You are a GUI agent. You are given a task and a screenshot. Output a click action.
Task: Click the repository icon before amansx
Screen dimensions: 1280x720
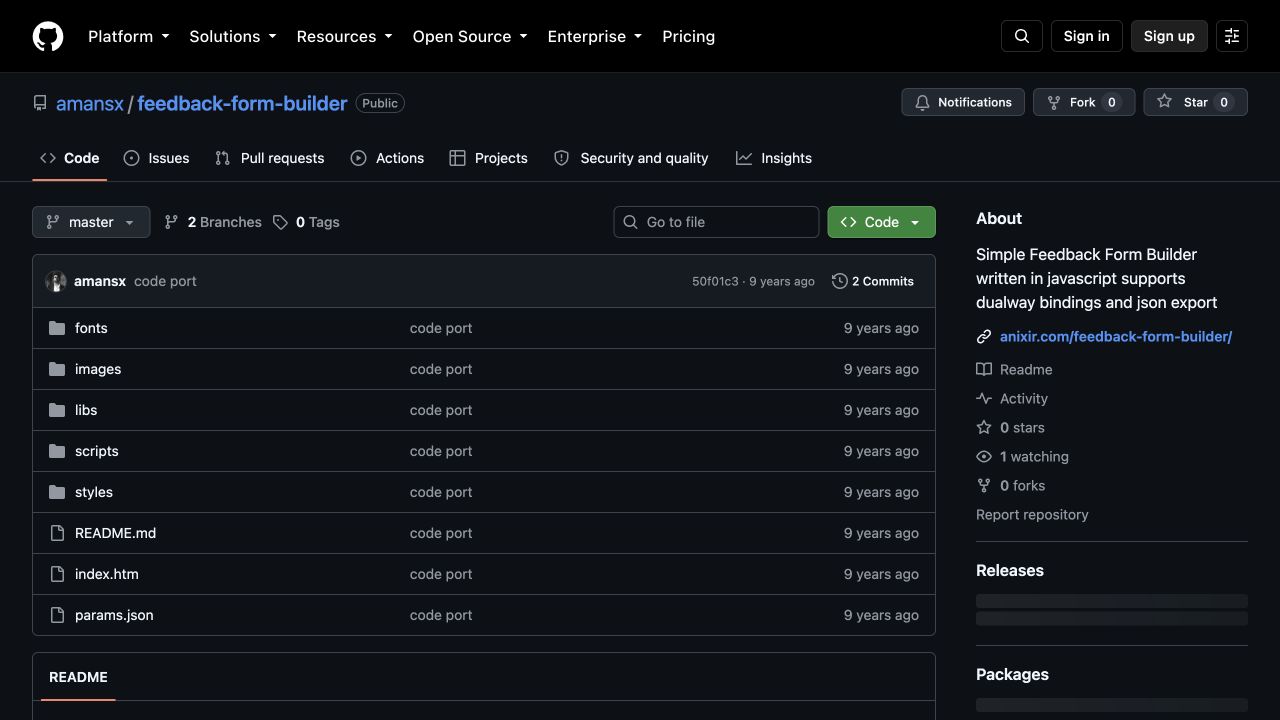tap(40, 103)
